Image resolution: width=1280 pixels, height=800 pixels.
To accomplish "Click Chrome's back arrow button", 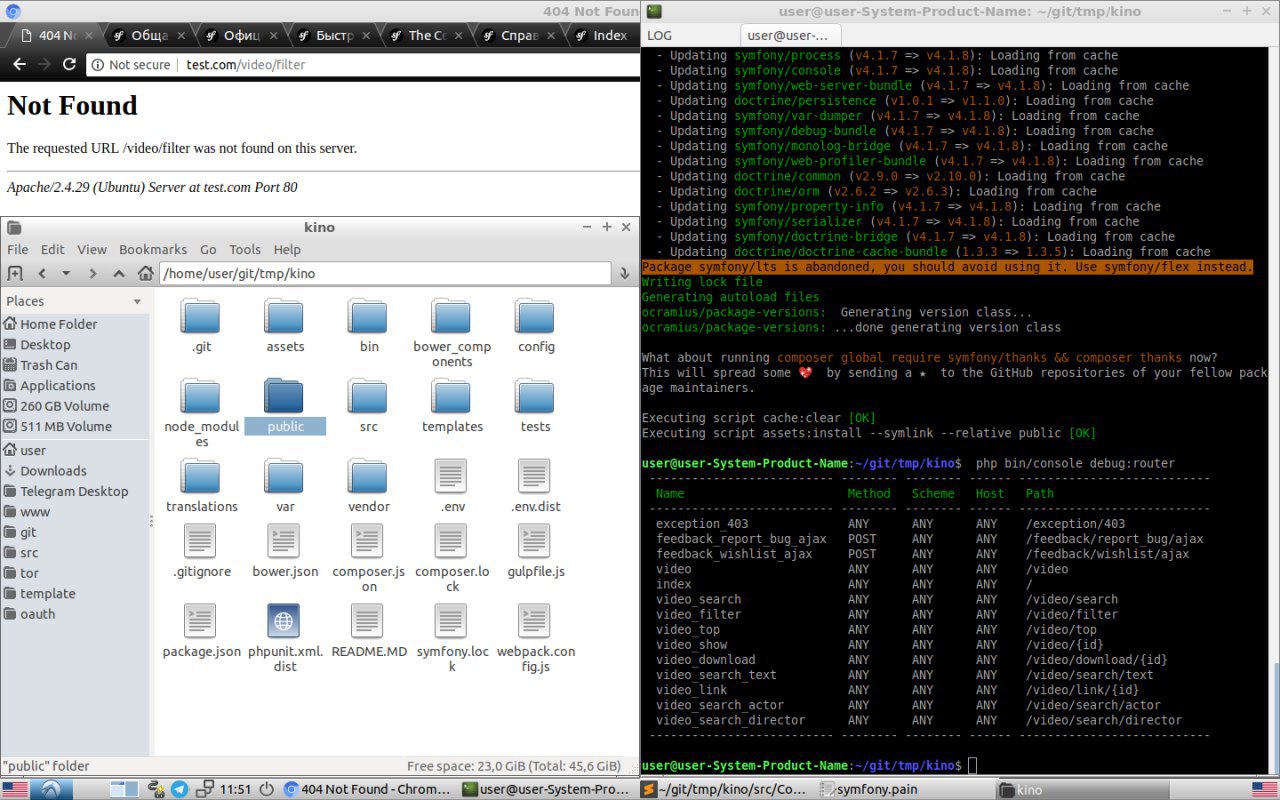I will pyautogui.click(x=19, y=64).
